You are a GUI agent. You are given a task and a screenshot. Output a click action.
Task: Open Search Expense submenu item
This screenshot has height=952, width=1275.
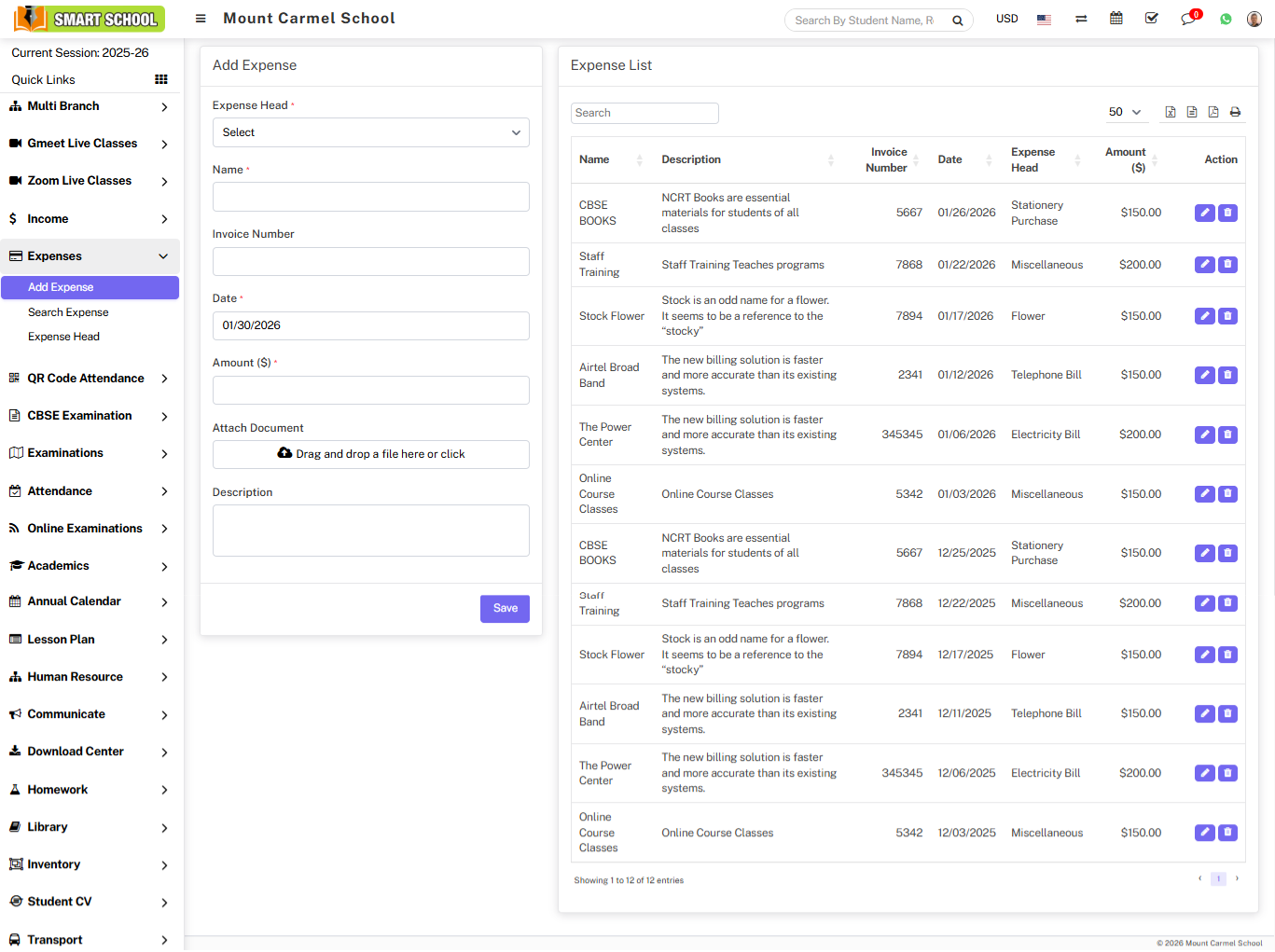point(68,312)
